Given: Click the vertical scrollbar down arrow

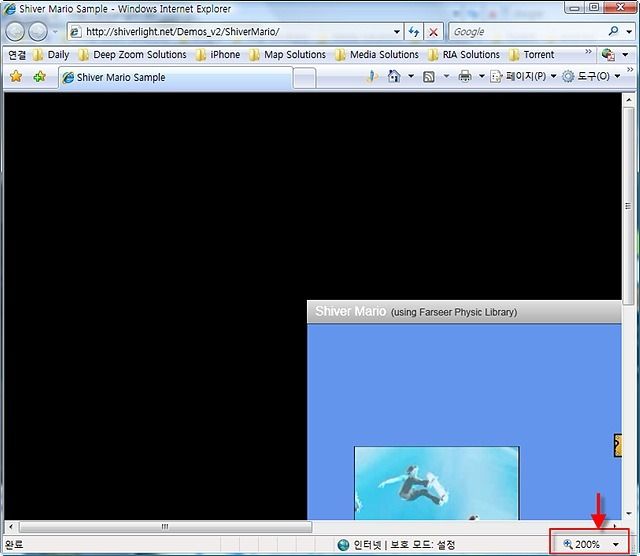Looking at the screenshot, I should (x=629, y=513).
